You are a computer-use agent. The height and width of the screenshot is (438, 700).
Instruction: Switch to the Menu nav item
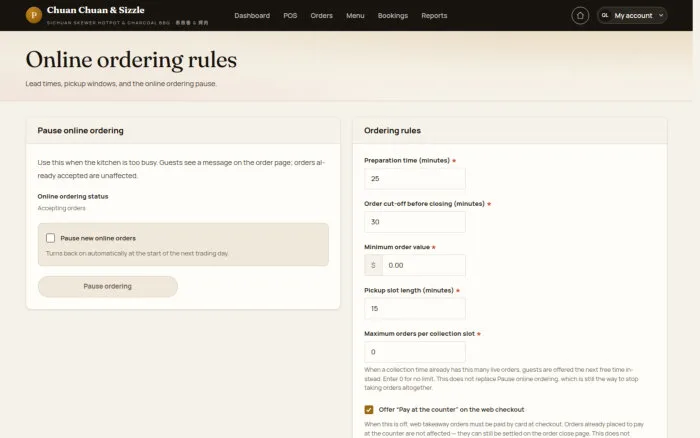tap(355, 16)
